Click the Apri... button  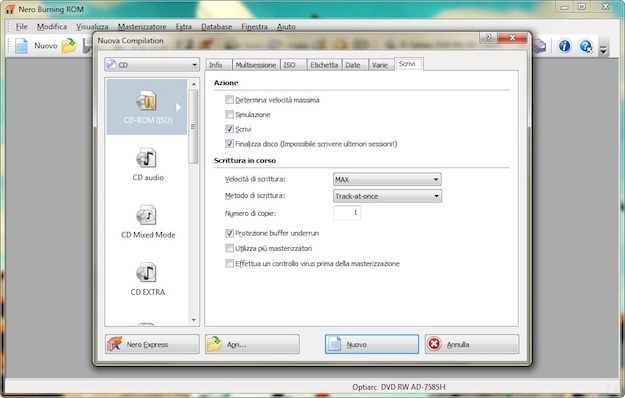(252, 344)
